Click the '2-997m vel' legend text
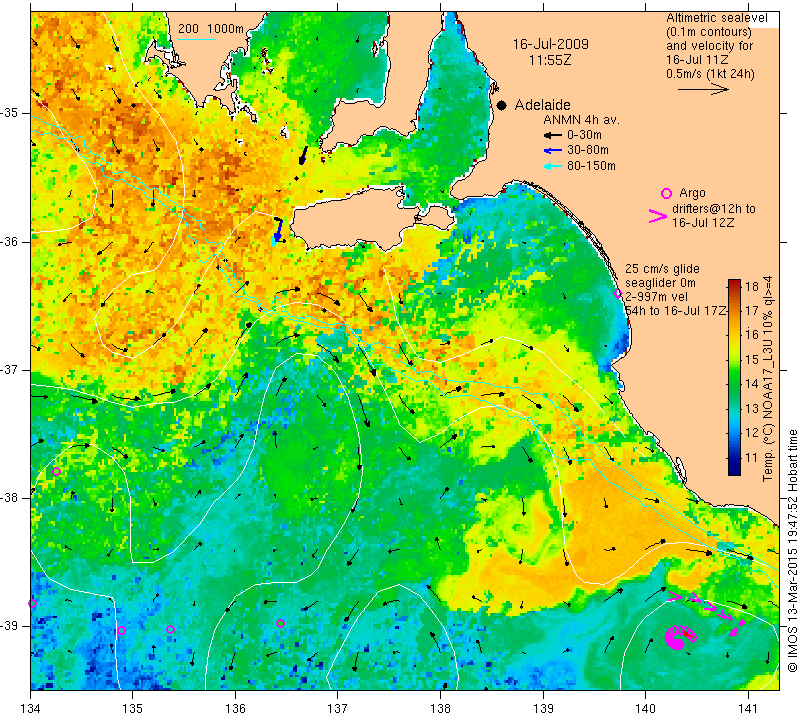Screen dimensions: 800x720 (x=657, y=296)
